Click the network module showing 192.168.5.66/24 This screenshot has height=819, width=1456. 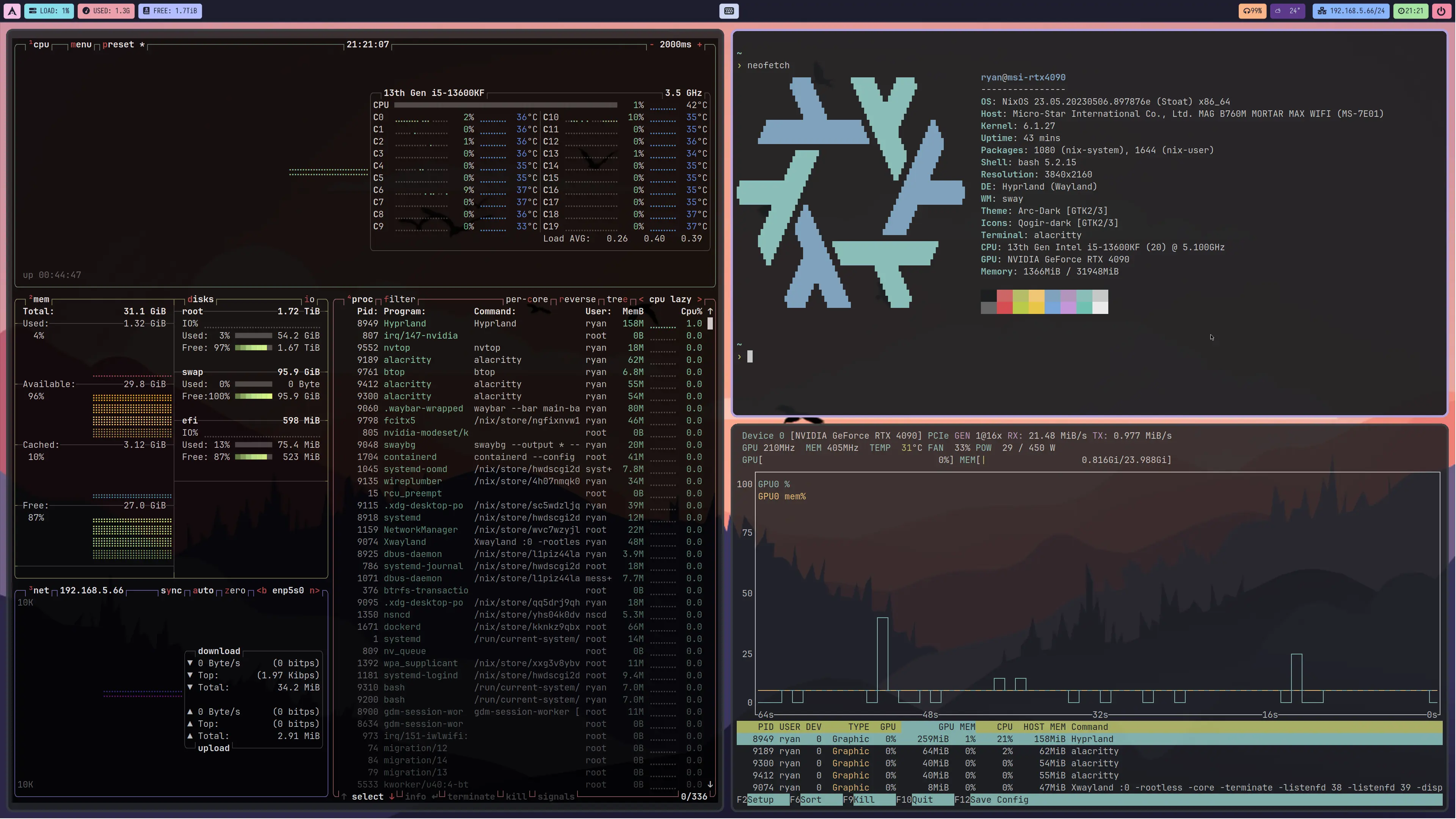point(1351,11)
